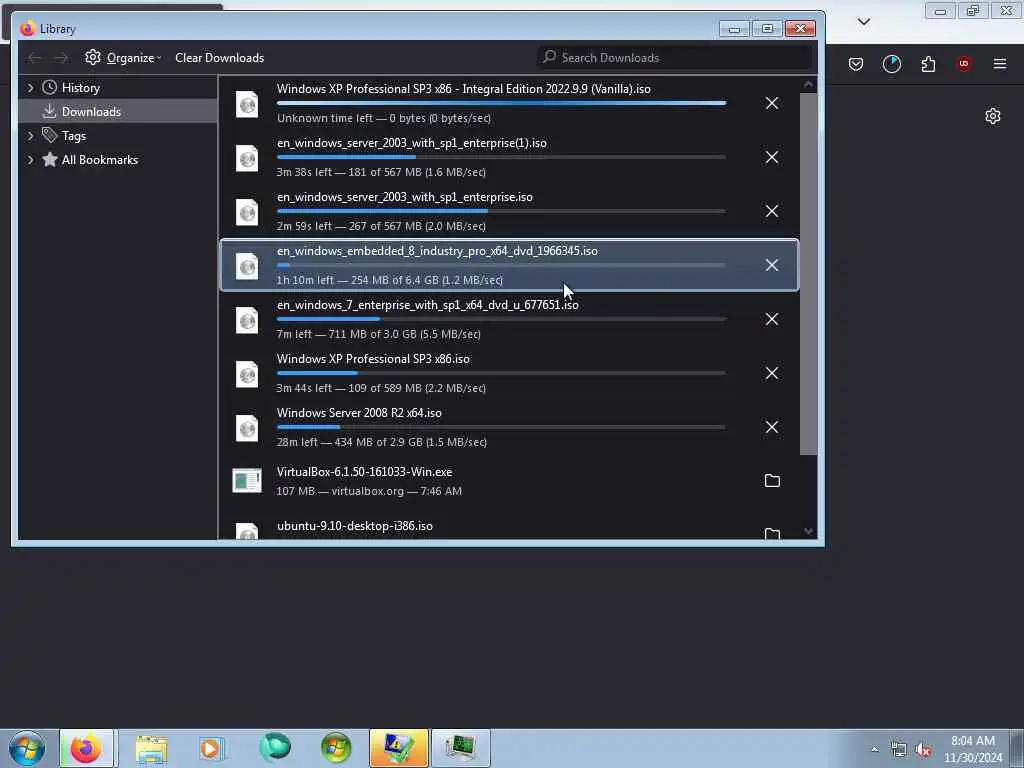Click progress bar of Windows 7 Enterprise download
The image size is (1024, 768).
pos(501,319)
